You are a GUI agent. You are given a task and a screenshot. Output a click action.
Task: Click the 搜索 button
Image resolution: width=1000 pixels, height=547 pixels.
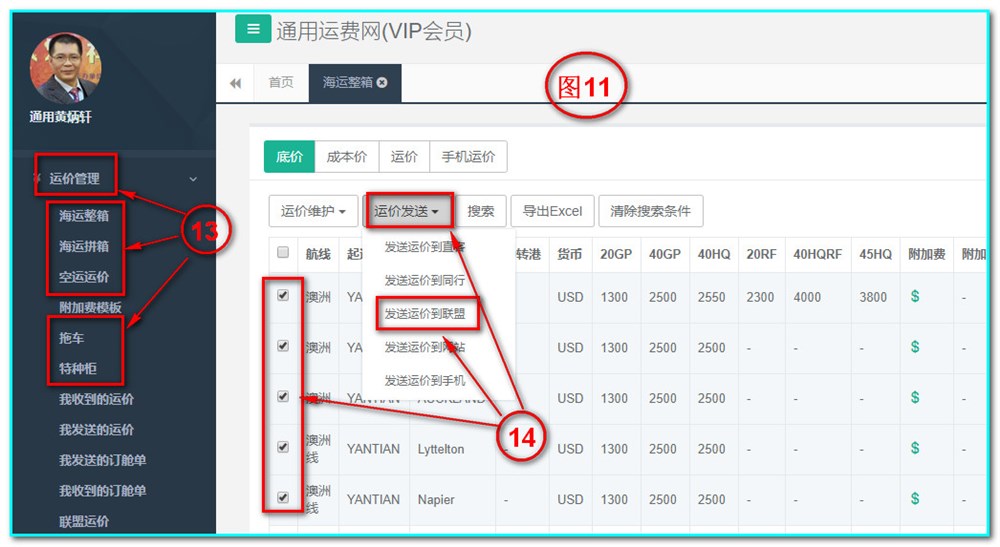click(481, 211)
